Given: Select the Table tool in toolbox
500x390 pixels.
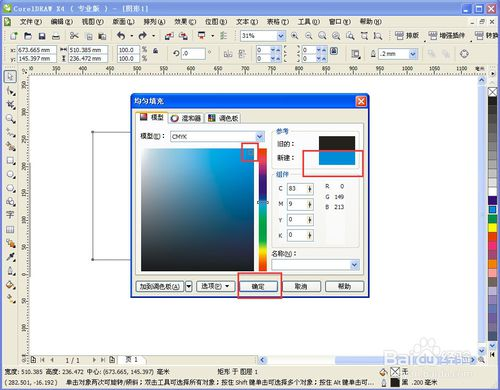Looking at the screenshot, I should click(x=10, y=229).
